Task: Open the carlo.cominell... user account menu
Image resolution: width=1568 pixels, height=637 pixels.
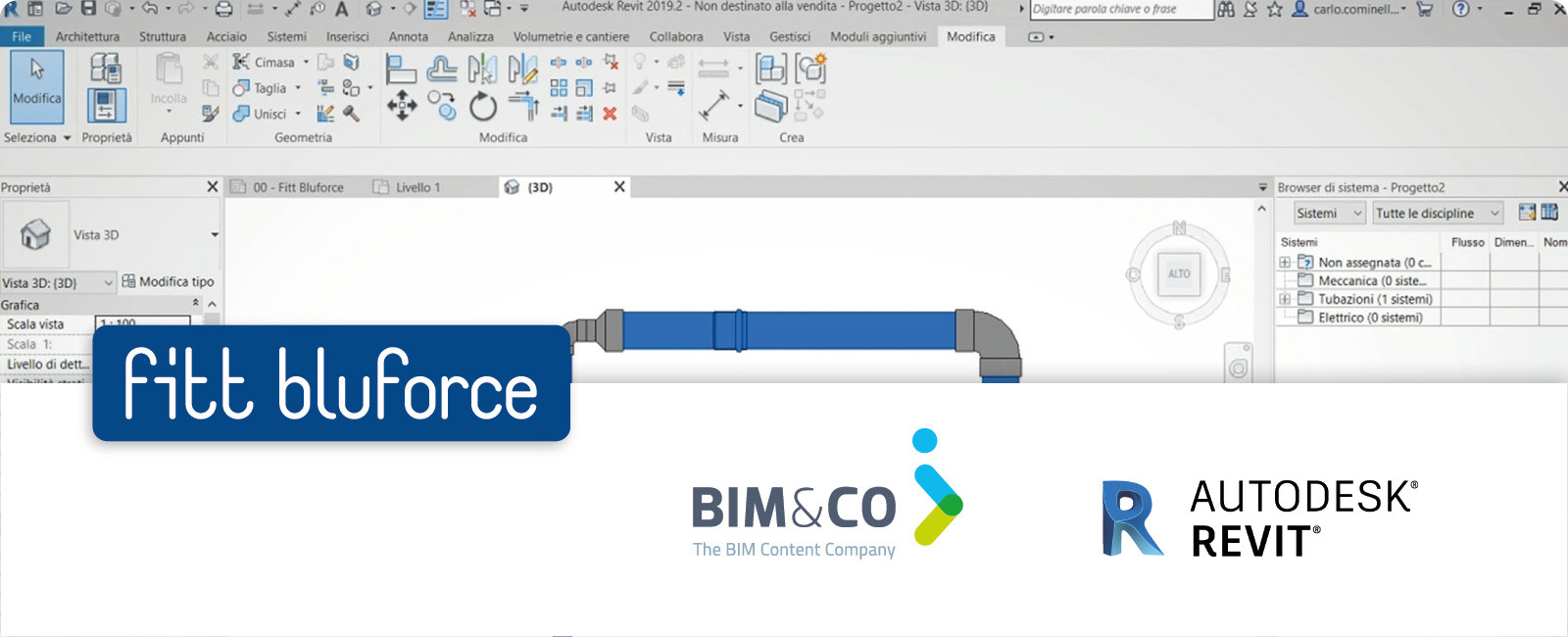Action: (x=1349, y=9)
